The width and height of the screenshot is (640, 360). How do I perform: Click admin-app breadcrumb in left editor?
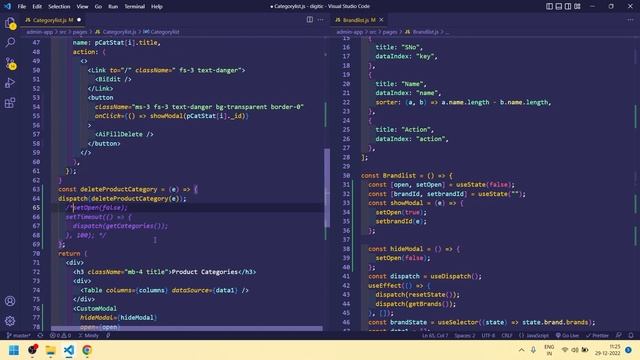click(40, 32)
